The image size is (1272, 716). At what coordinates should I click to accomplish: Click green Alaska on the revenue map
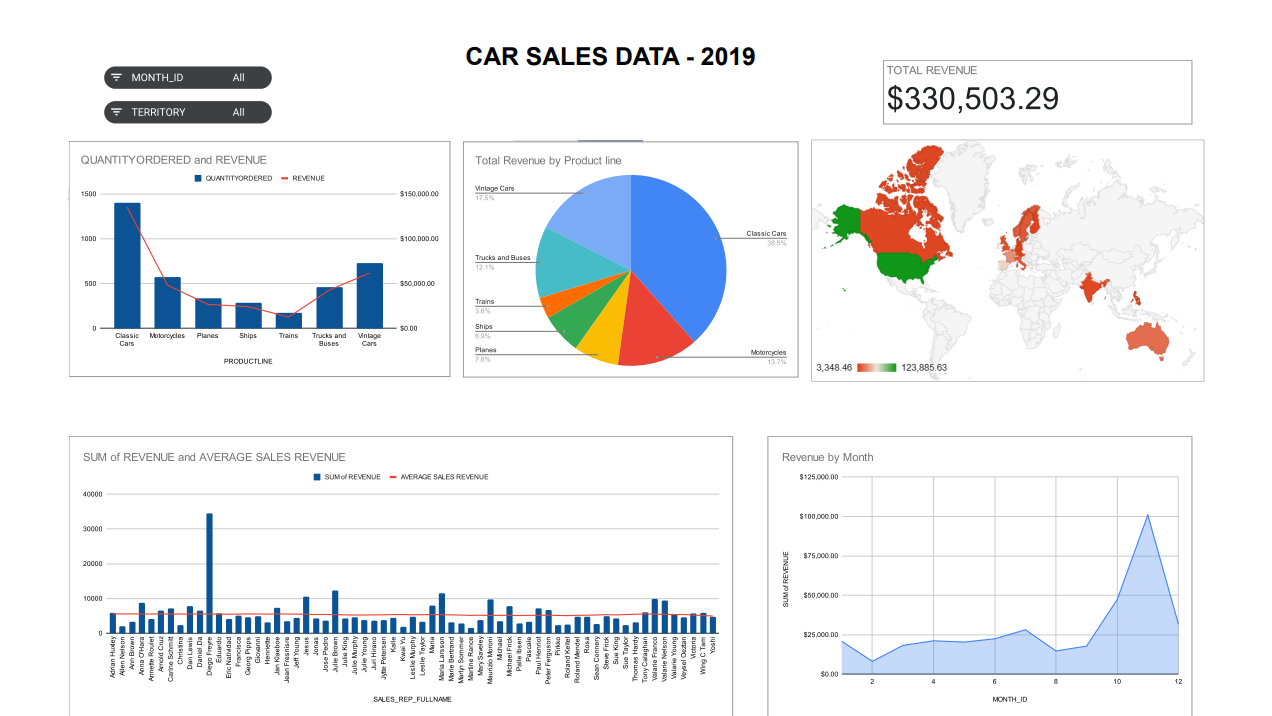tap(847, 221)
